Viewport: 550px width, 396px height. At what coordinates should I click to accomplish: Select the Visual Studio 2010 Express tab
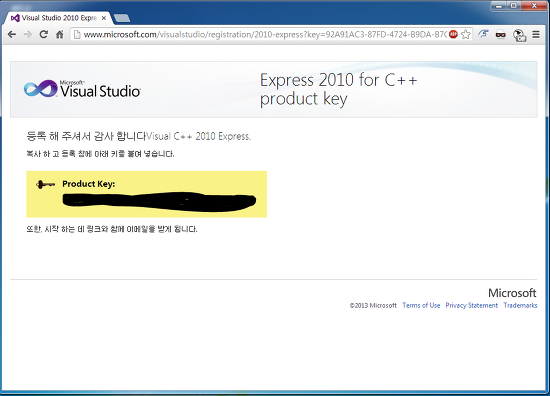tap(58, 18)
